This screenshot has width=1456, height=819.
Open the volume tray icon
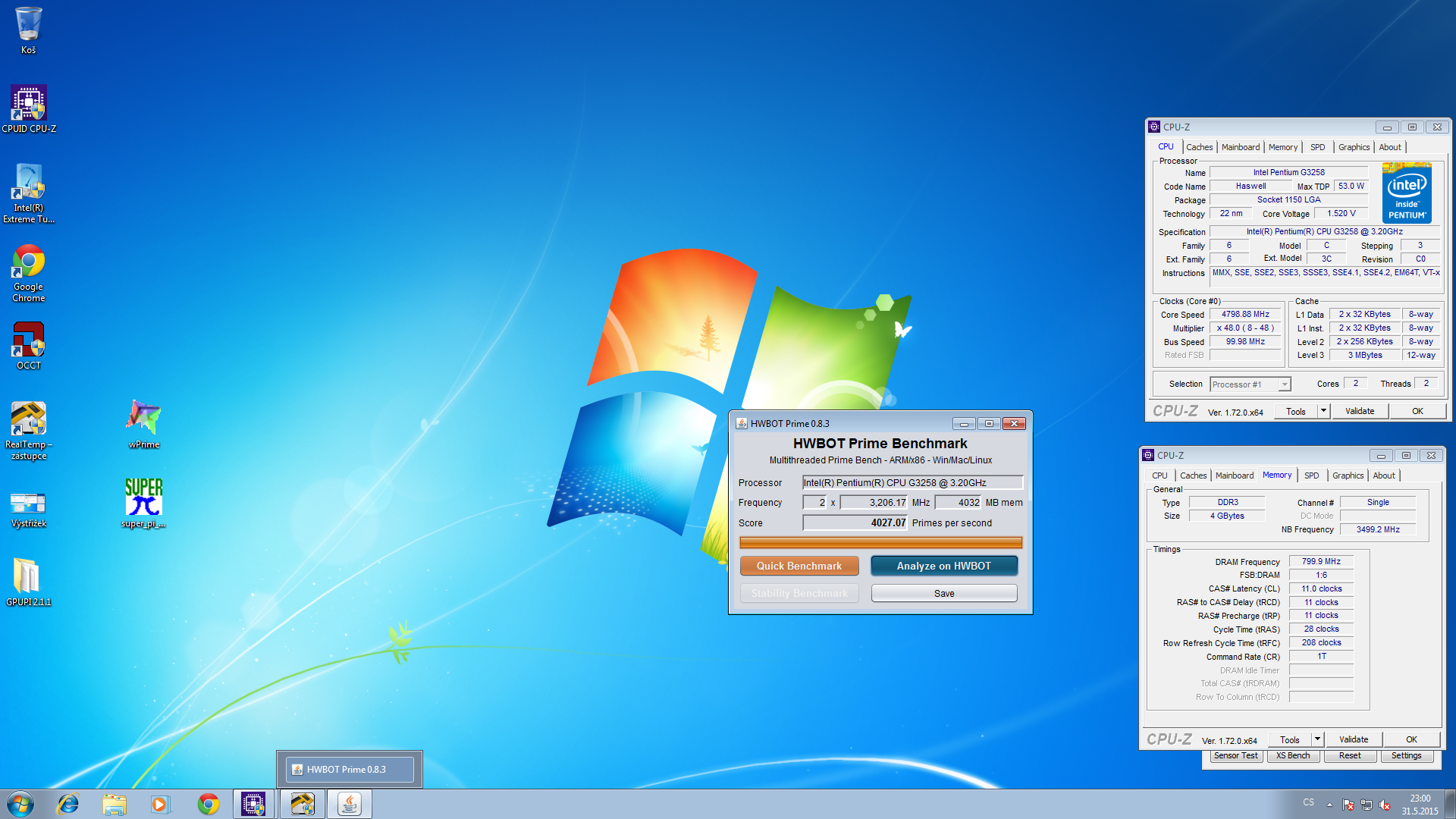pyautogui.click(x=1385, y=805)
